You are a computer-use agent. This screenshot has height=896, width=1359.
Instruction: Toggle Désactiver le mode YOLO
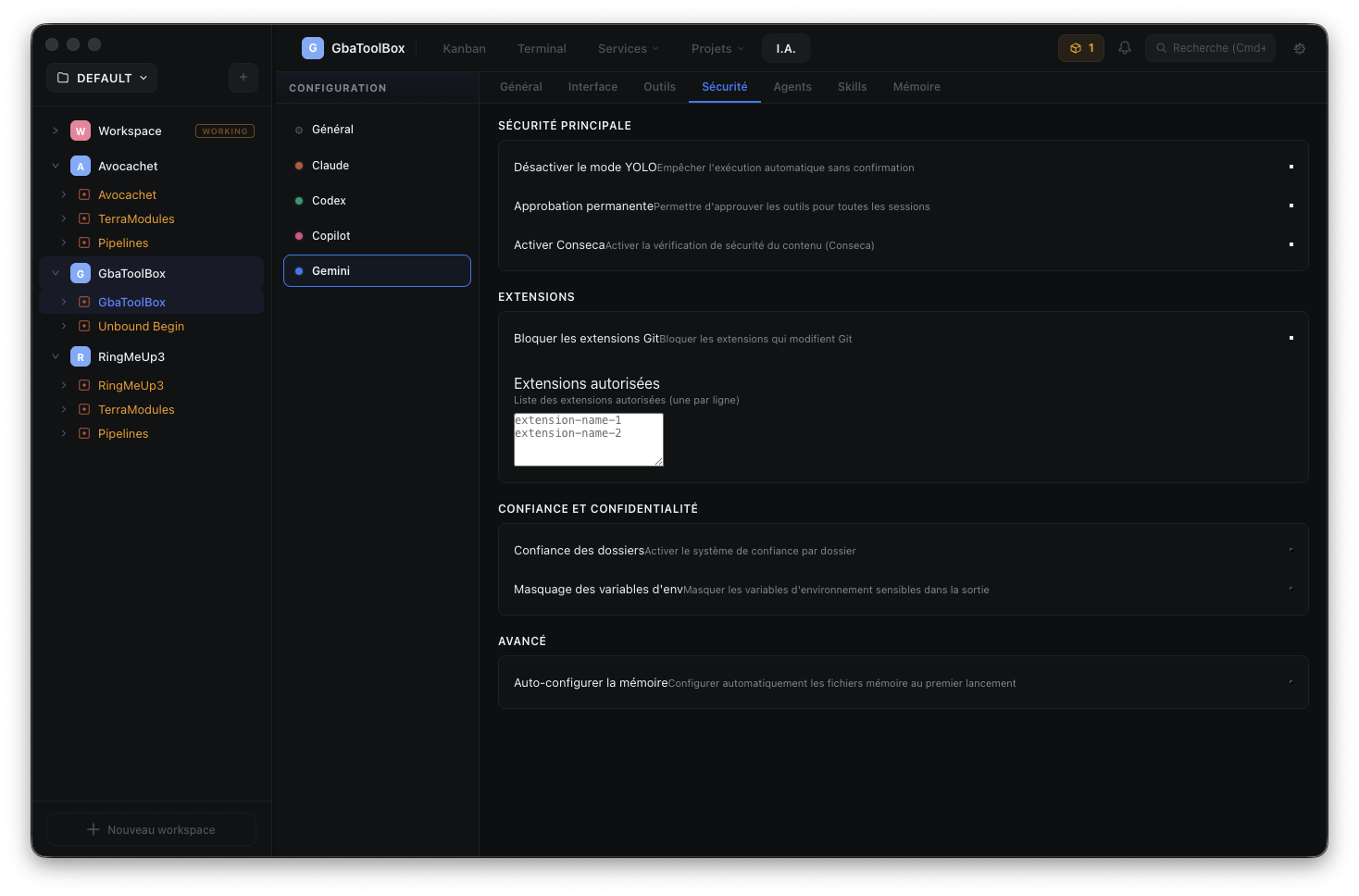[1290, 167]
